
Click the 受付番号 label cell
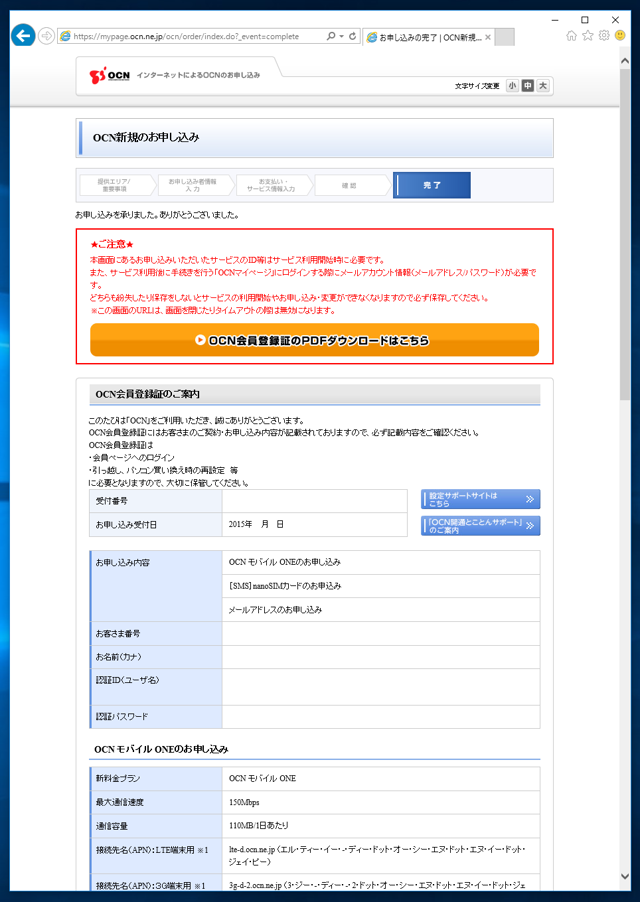[x=156, y=501]
